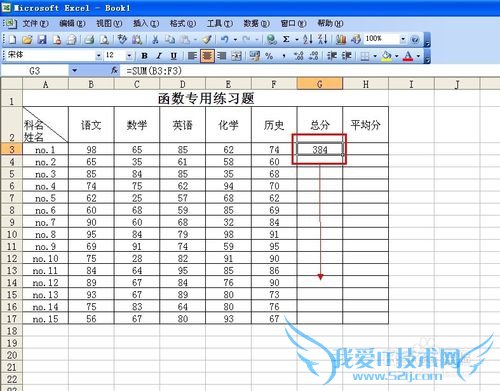
Task: Select column A header
Action: pos(45,84)
